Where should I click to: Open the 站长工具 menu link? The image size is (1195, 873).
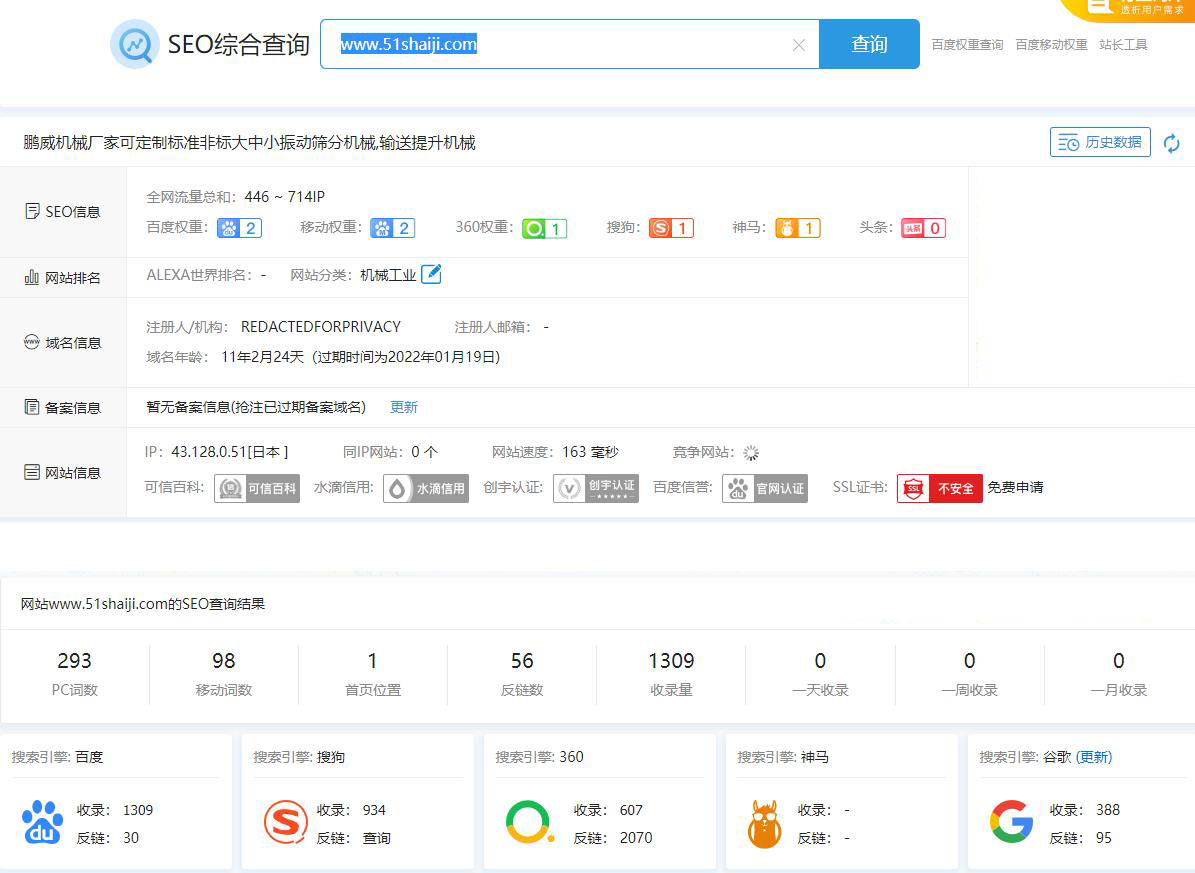click(x=1123, y=45)
